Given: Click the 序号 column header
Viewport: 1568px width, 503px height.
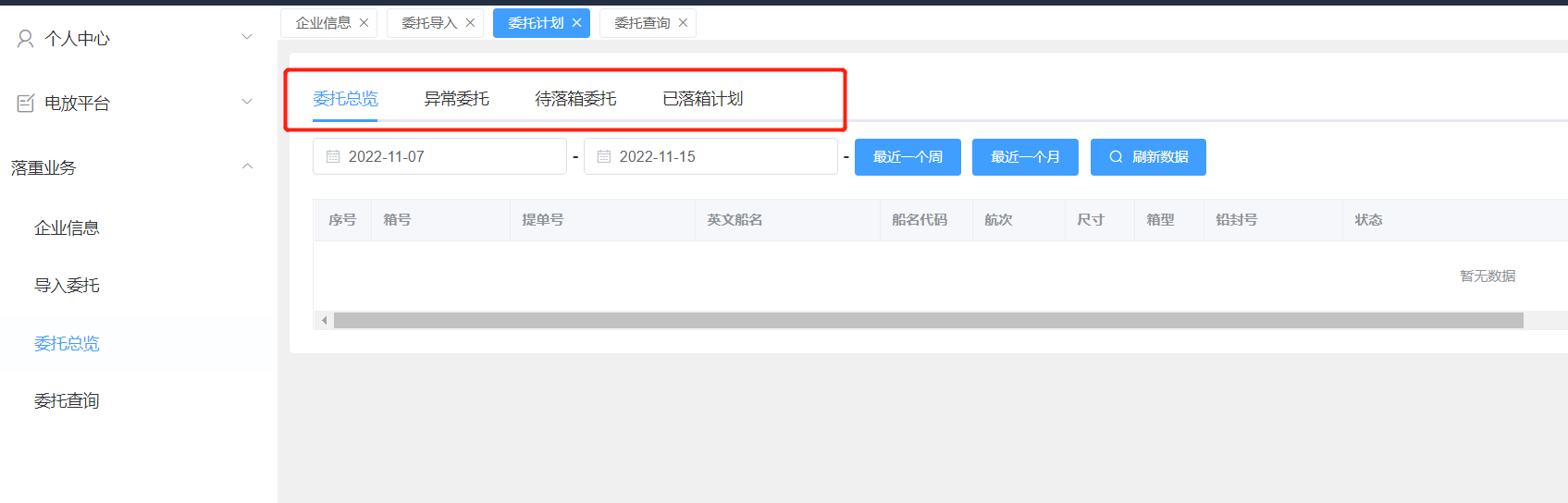Looking at the screenshot, I should click(x=342, y=220).
